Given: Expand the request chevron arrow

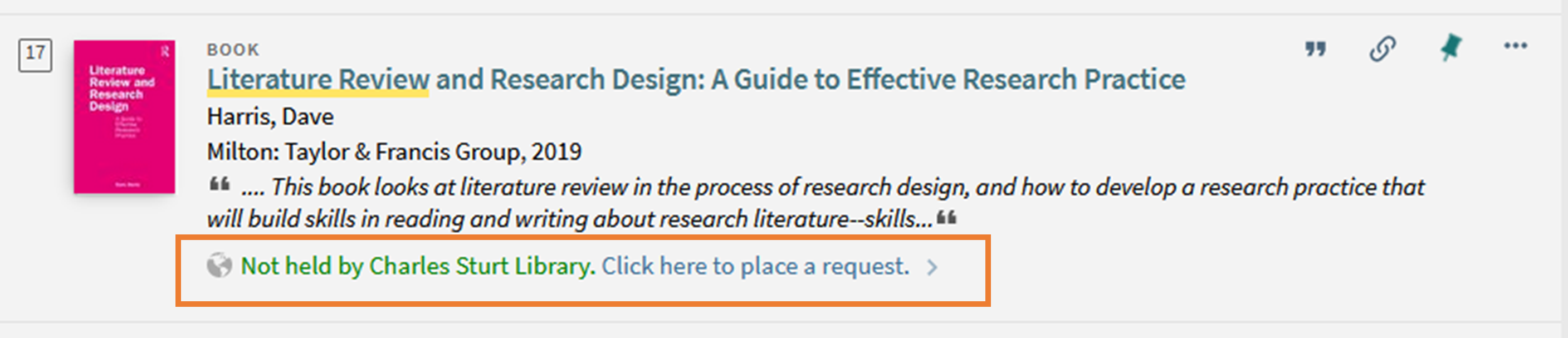Looking at the screenshot, I should click(932, 267).
